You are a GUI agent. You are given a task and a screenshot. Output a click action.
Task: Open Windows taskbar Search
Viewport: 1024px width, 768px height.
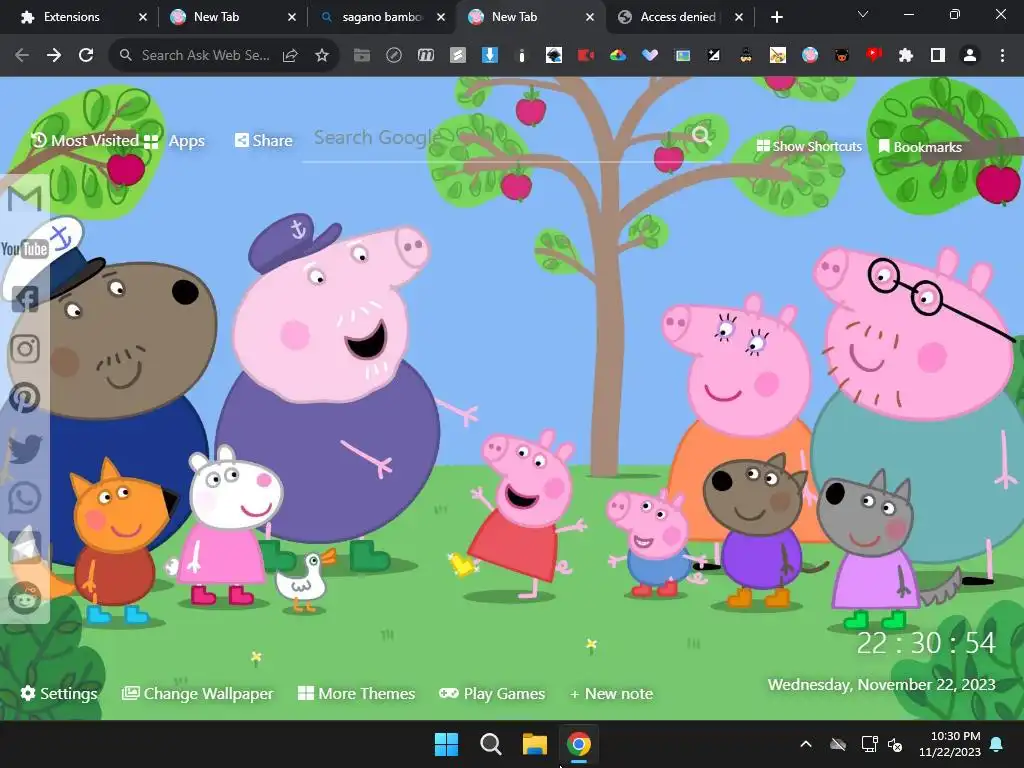[490, 744]
